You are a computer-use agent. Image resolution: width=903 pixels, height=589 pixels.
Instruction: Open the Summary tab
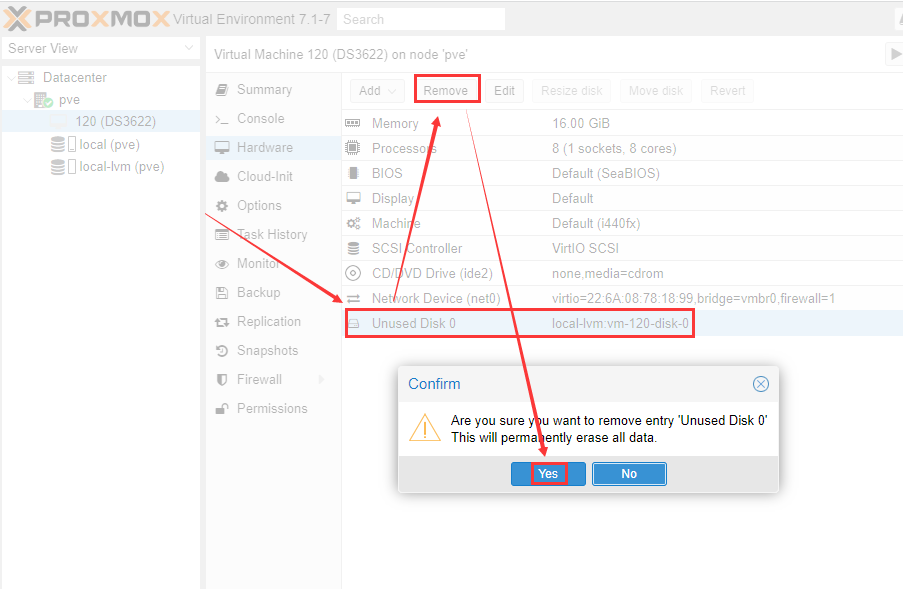pos(274,89)
